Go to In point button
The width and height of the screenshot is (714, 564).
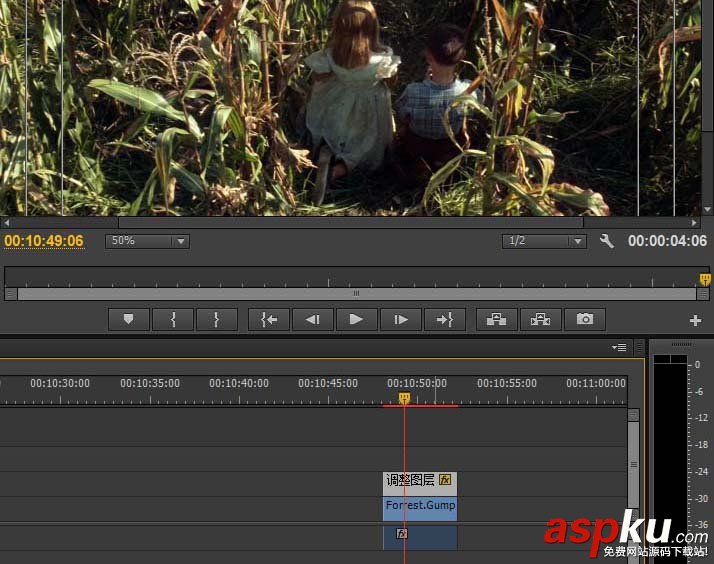pos(269,319)
